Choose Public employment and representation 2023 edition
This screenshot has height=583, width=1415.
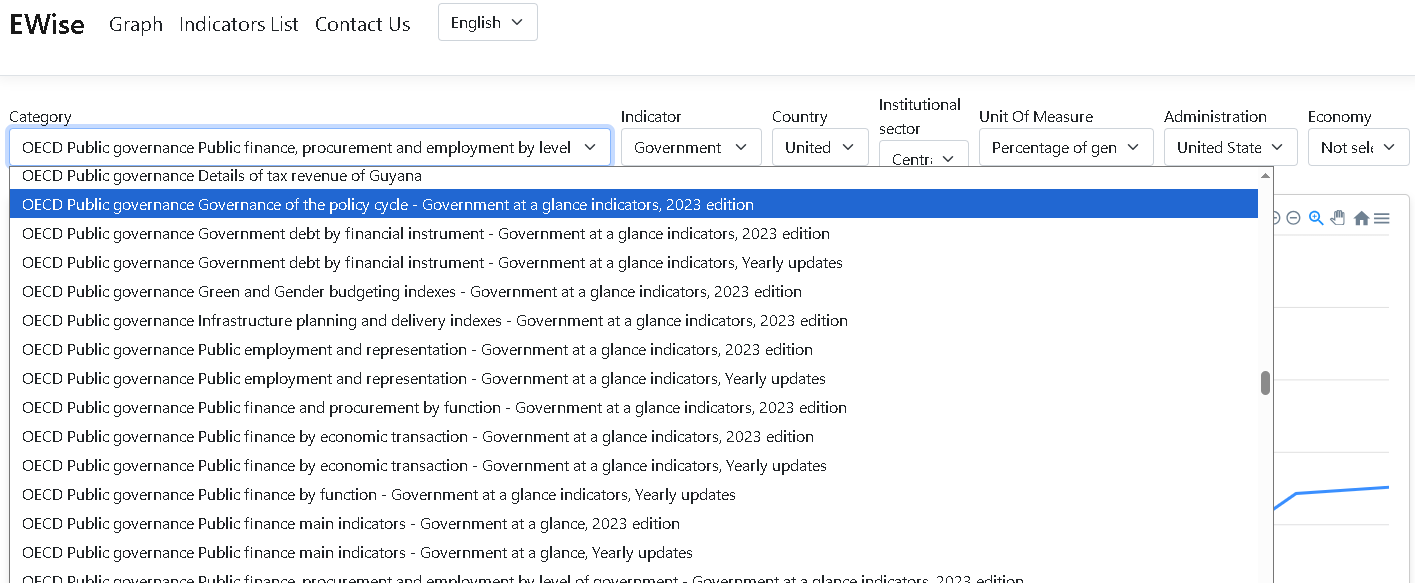[x=634, y=349]
